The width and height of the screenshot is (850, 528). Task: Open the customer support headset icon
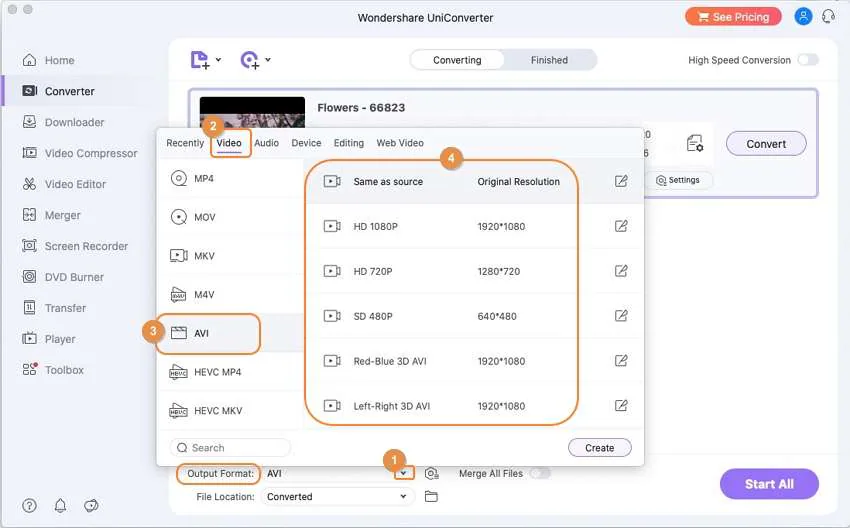coord(828,16)
